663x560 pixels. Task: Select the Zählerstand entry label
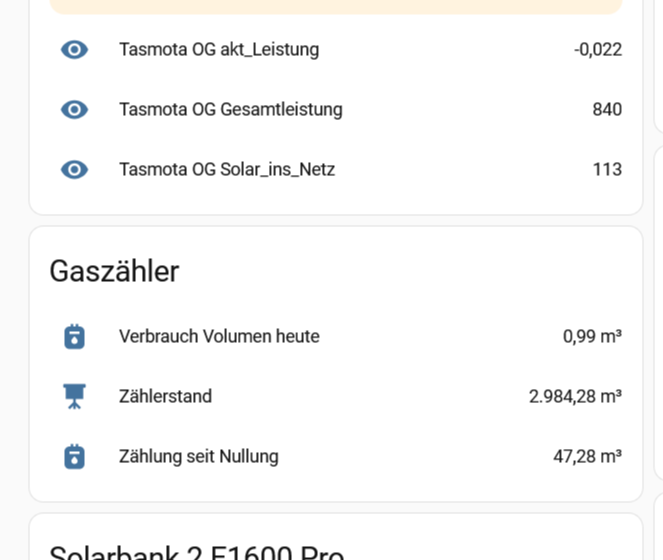coord(165,396)
